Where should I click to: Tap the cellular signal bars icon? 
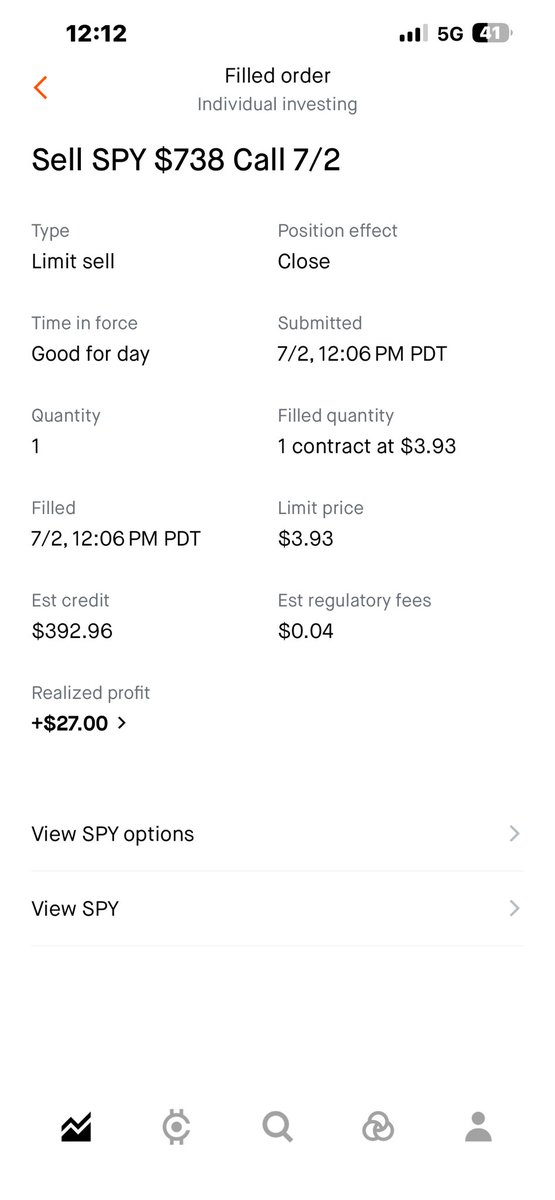point(413,34)
